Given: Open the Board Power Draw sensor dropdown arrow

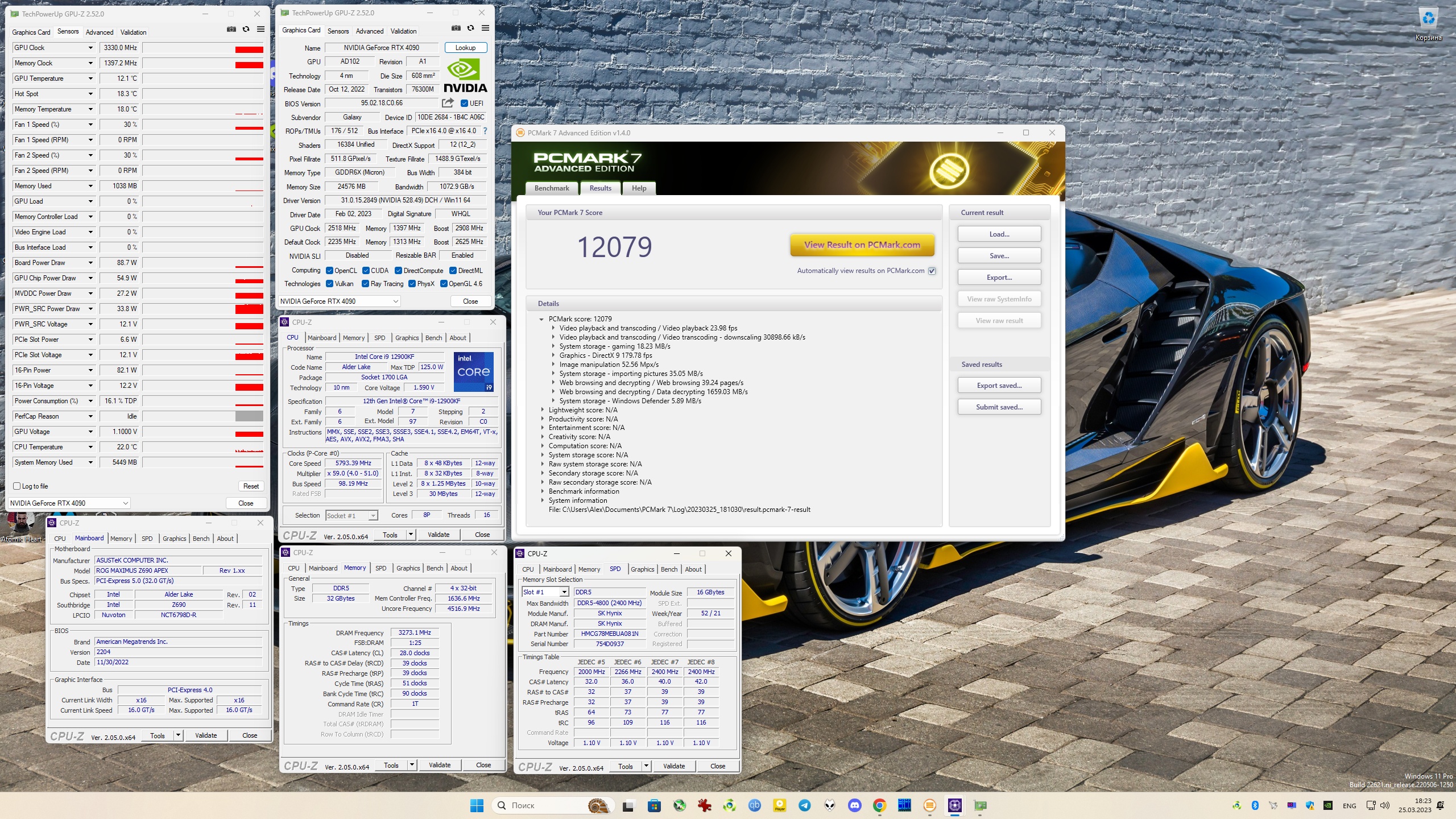Looking at the screenshot, I should (x=90, y=263).
